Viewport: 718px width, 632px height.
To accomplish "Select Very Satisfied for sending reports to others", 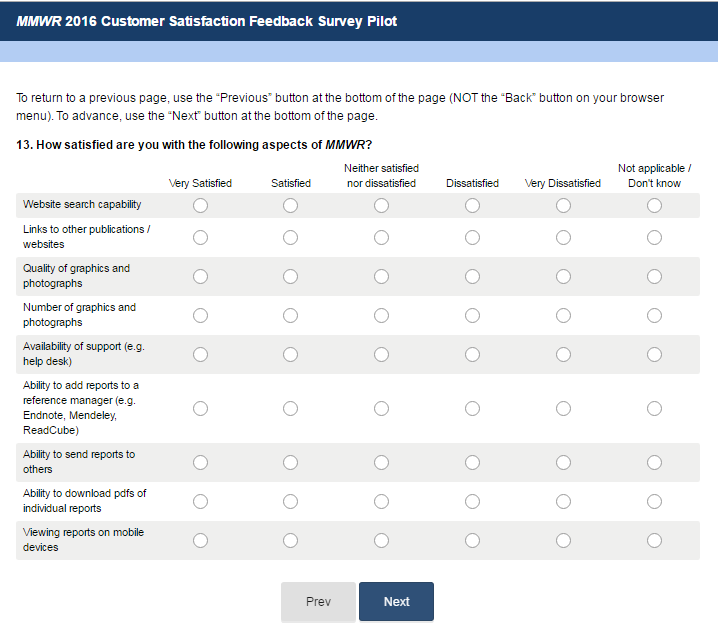I will click(200, 462).
